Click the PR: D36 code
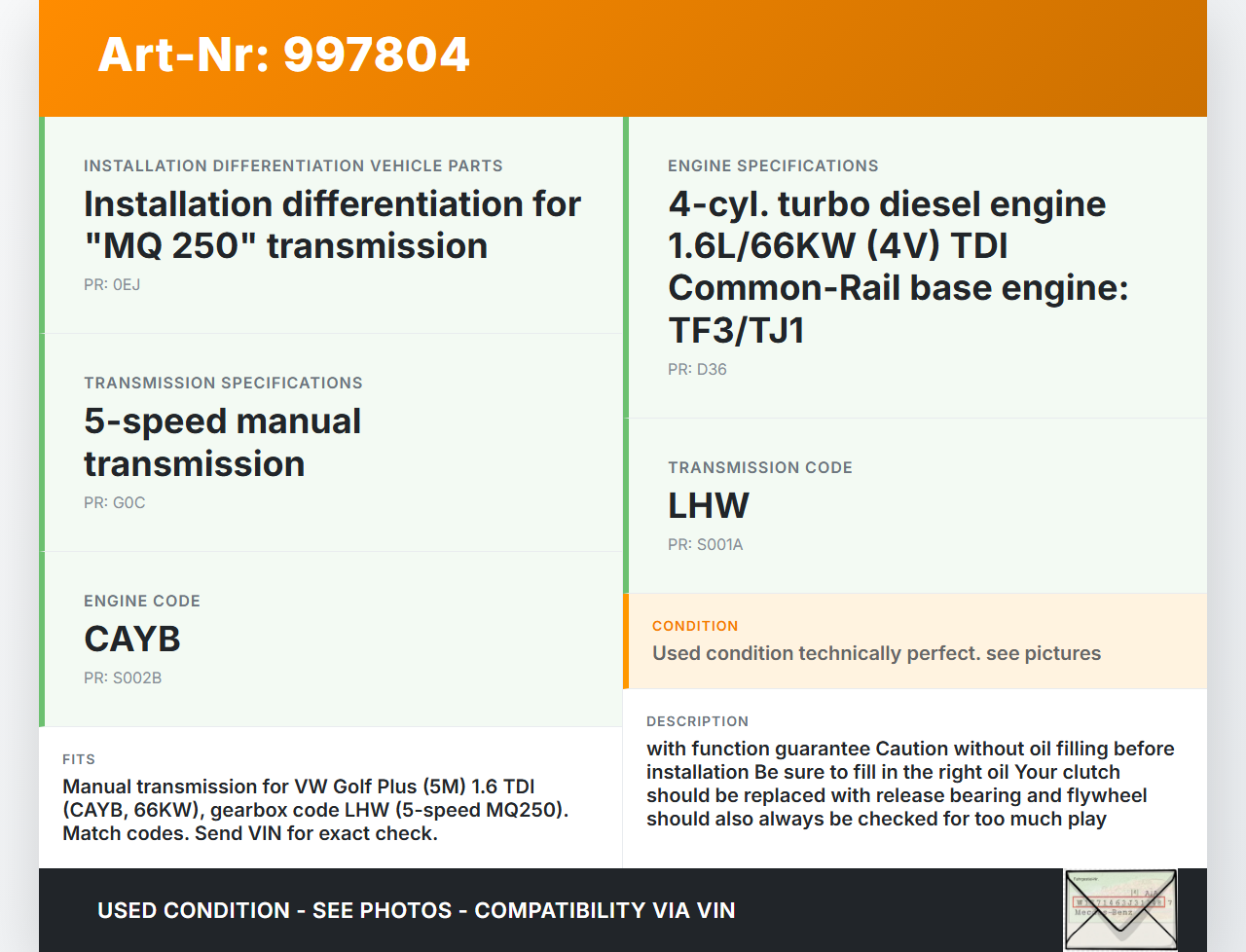 (697, 370)
